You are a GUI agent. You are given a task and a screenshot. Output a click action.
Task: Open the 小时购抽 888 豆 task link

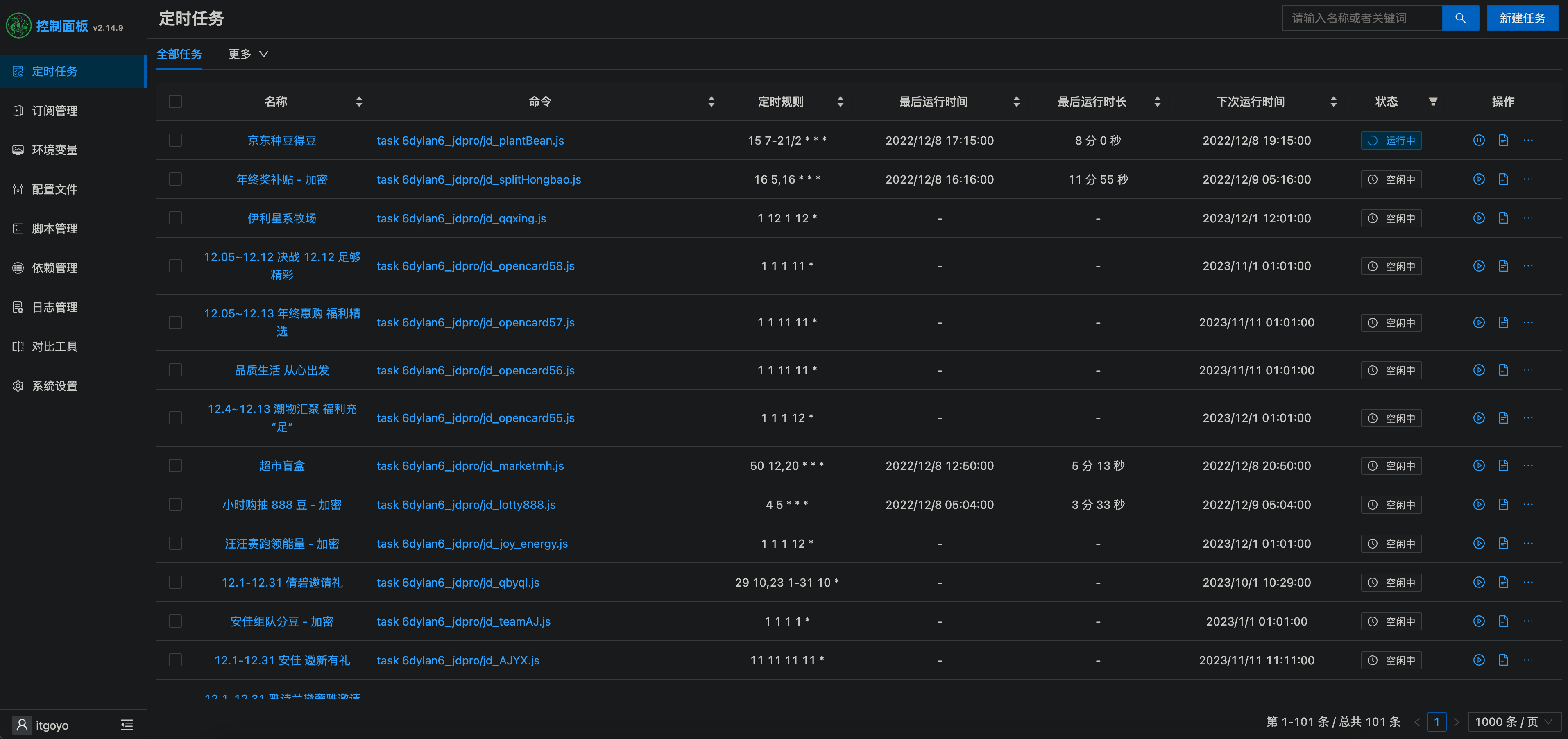(281, 505)
